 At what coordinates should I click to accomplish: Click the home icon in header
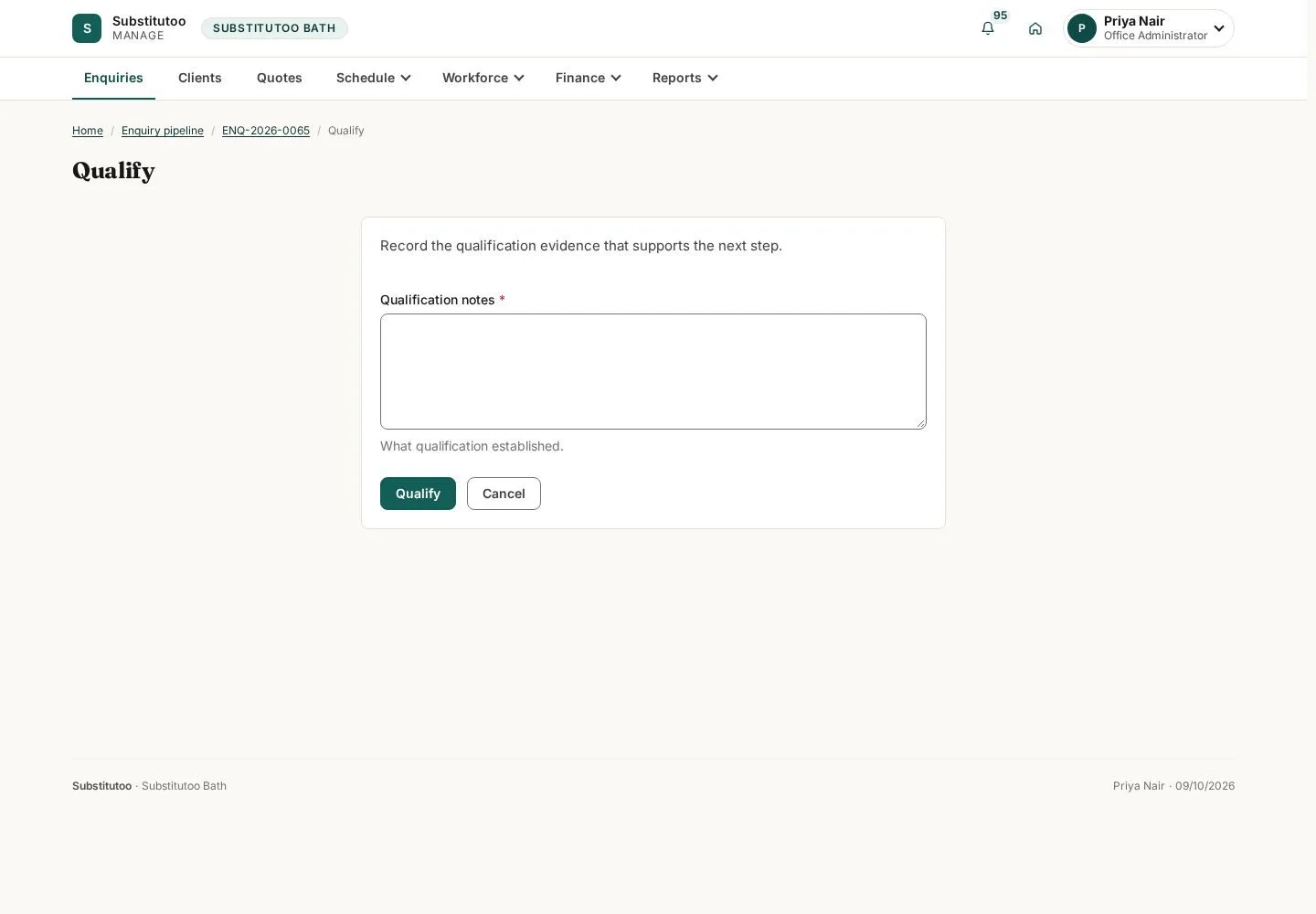coord(1035,28)
